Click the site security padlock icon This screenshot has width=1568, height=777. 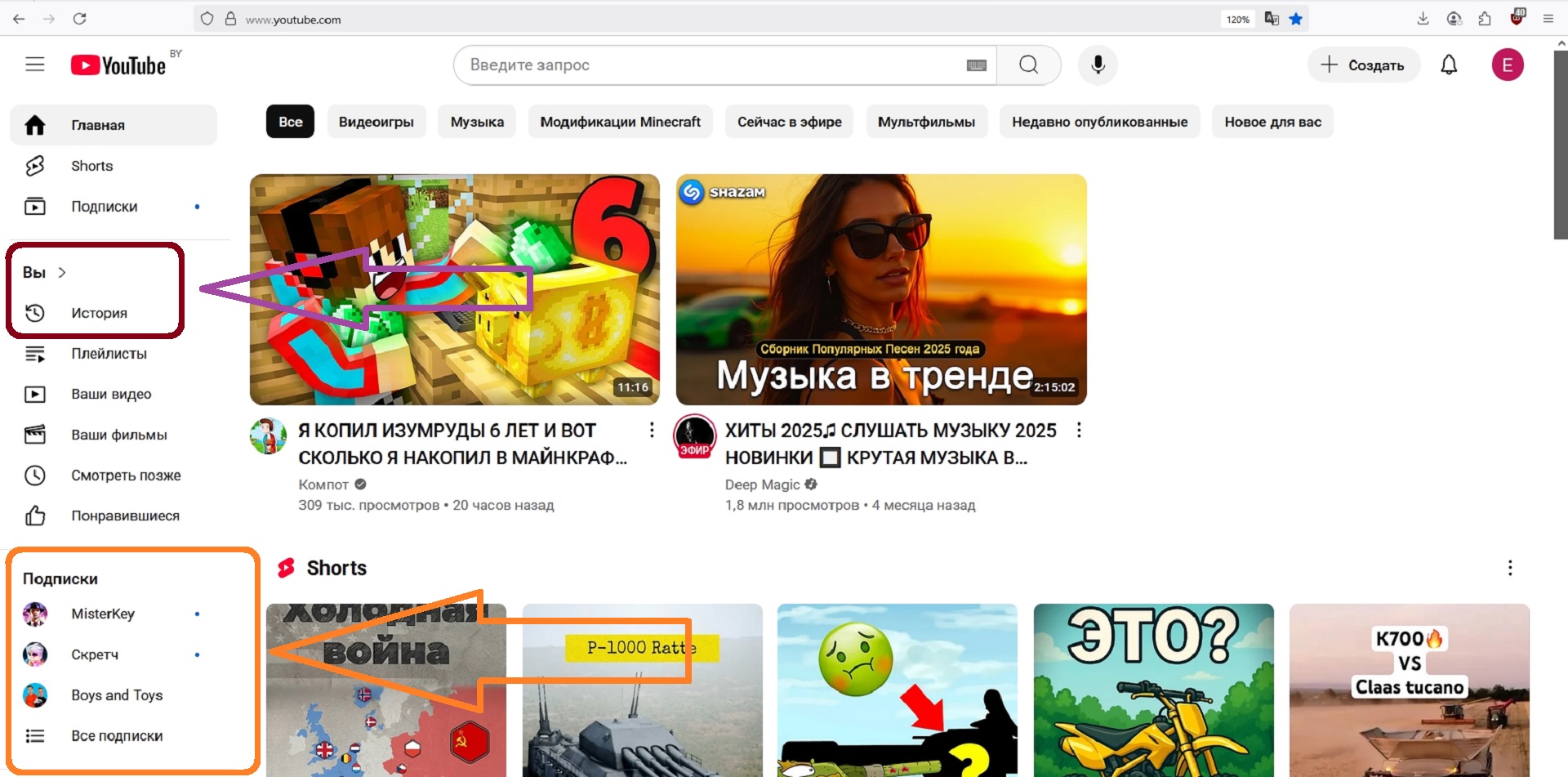pyautogui.click(x=231, y=19)
